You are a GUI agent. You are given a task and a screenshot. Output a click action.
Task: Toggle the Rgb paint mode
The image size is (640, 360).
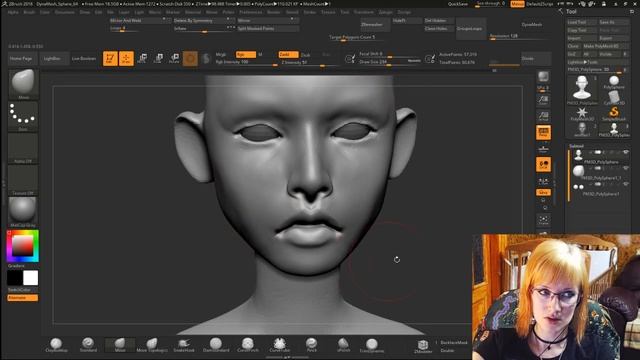tap(245, 54)
